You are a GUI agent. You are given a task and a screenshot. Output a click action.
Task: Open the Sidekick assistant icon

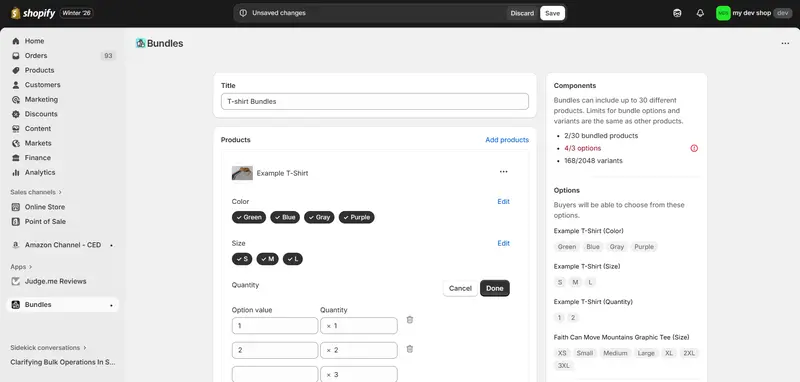coord(677,13)
